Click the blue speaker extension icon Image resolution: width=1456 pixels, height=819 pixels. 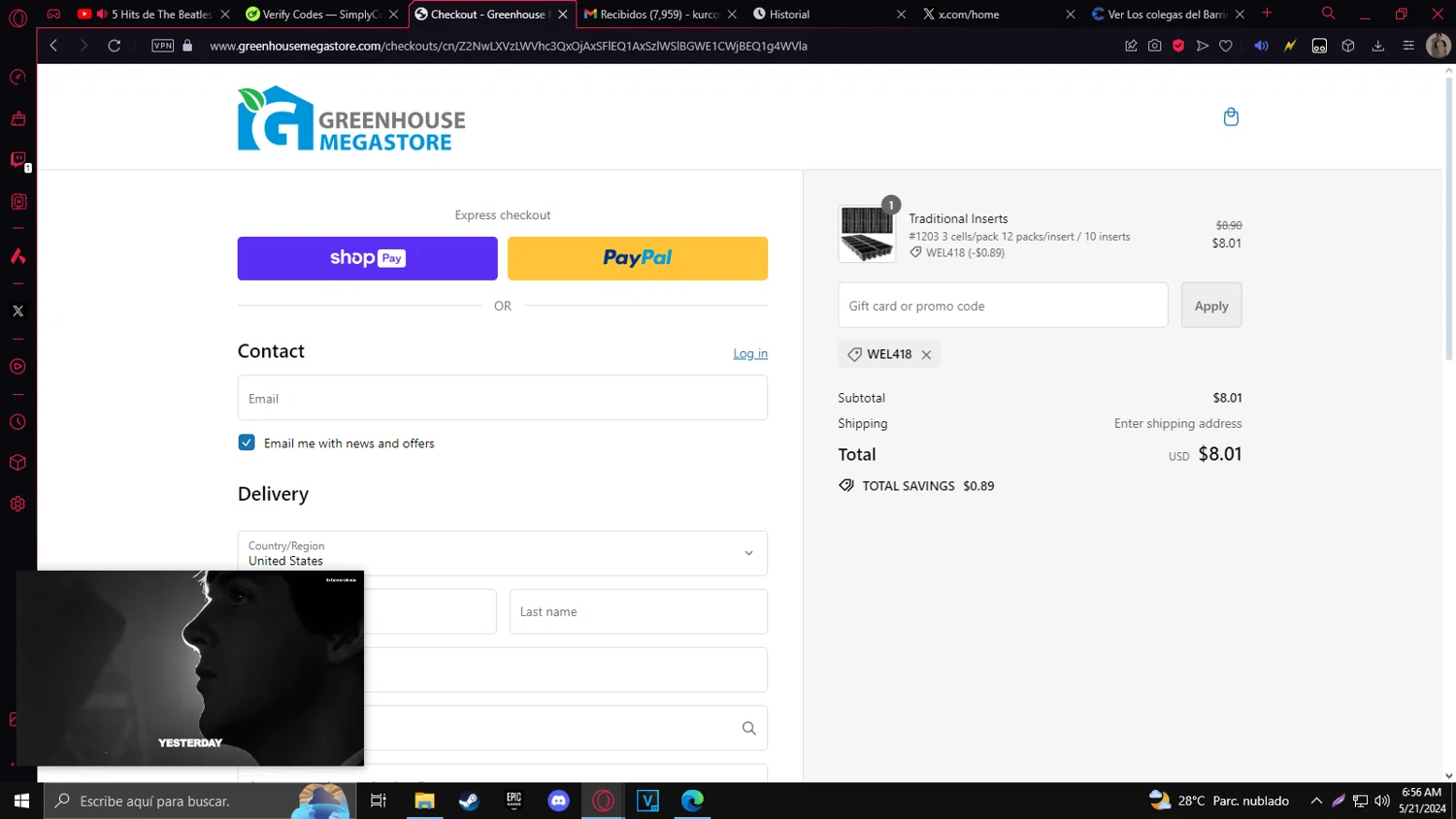[1261, 46]
